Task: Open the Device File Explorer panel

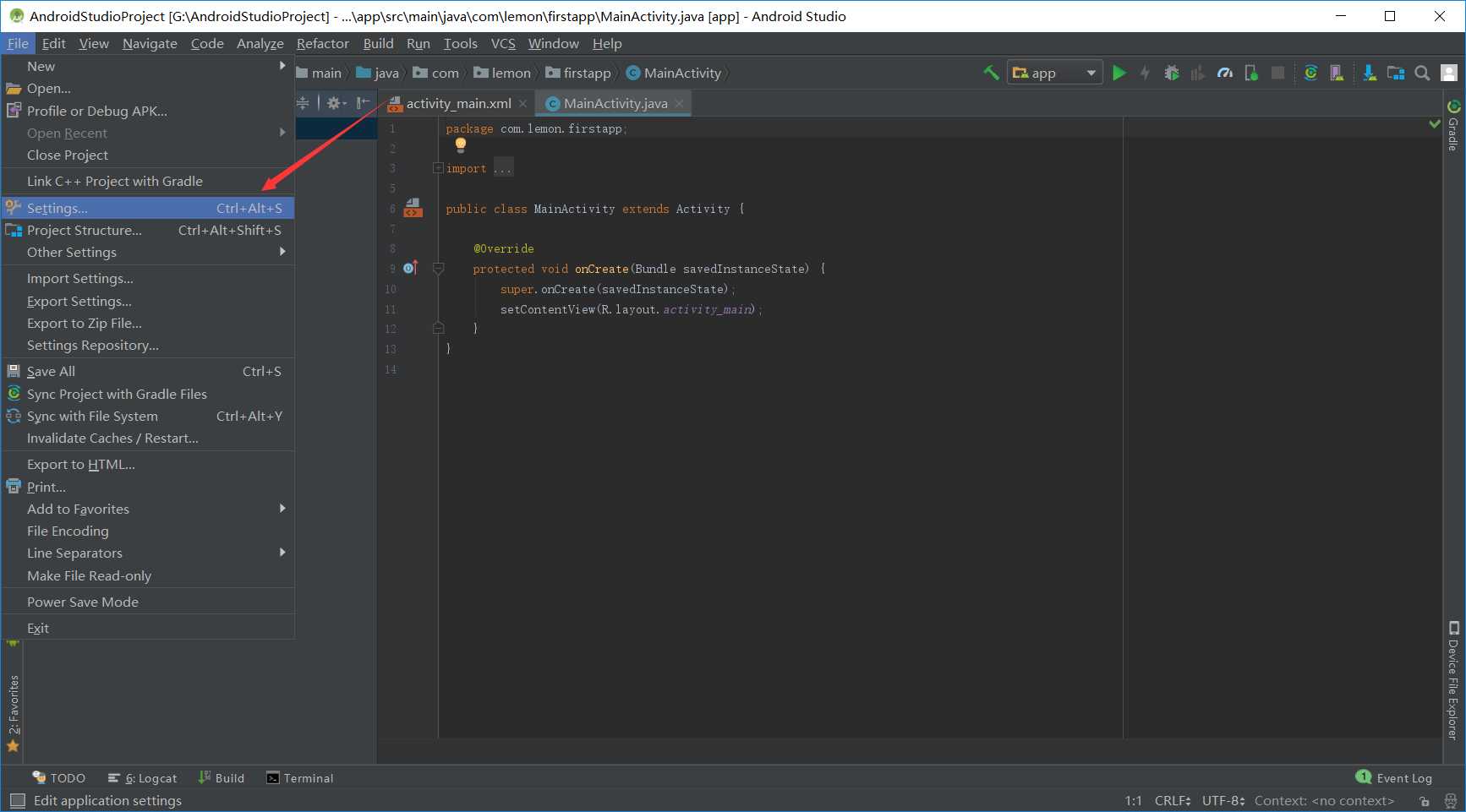Action: tap(1453, 681)
